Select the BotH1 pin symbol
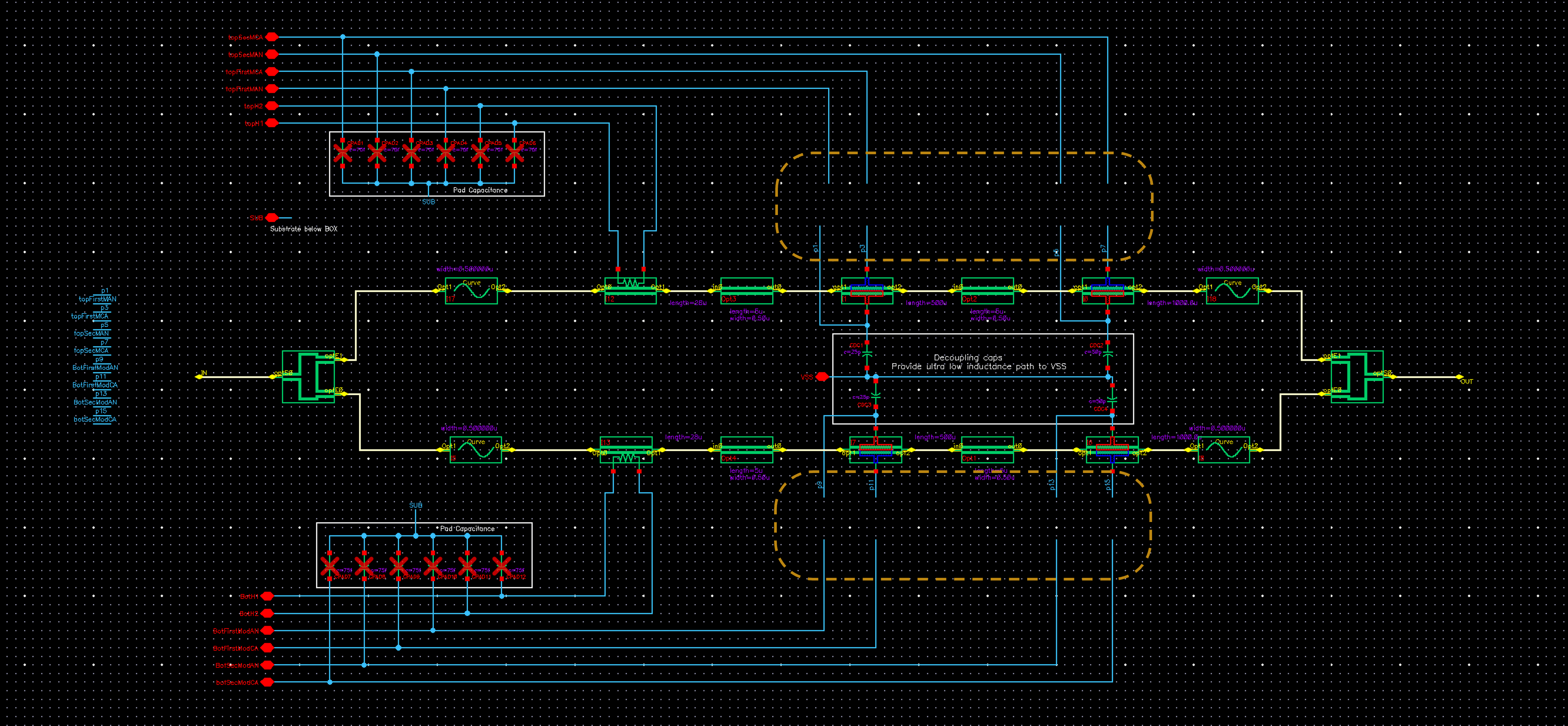 (x=267, y=596)
